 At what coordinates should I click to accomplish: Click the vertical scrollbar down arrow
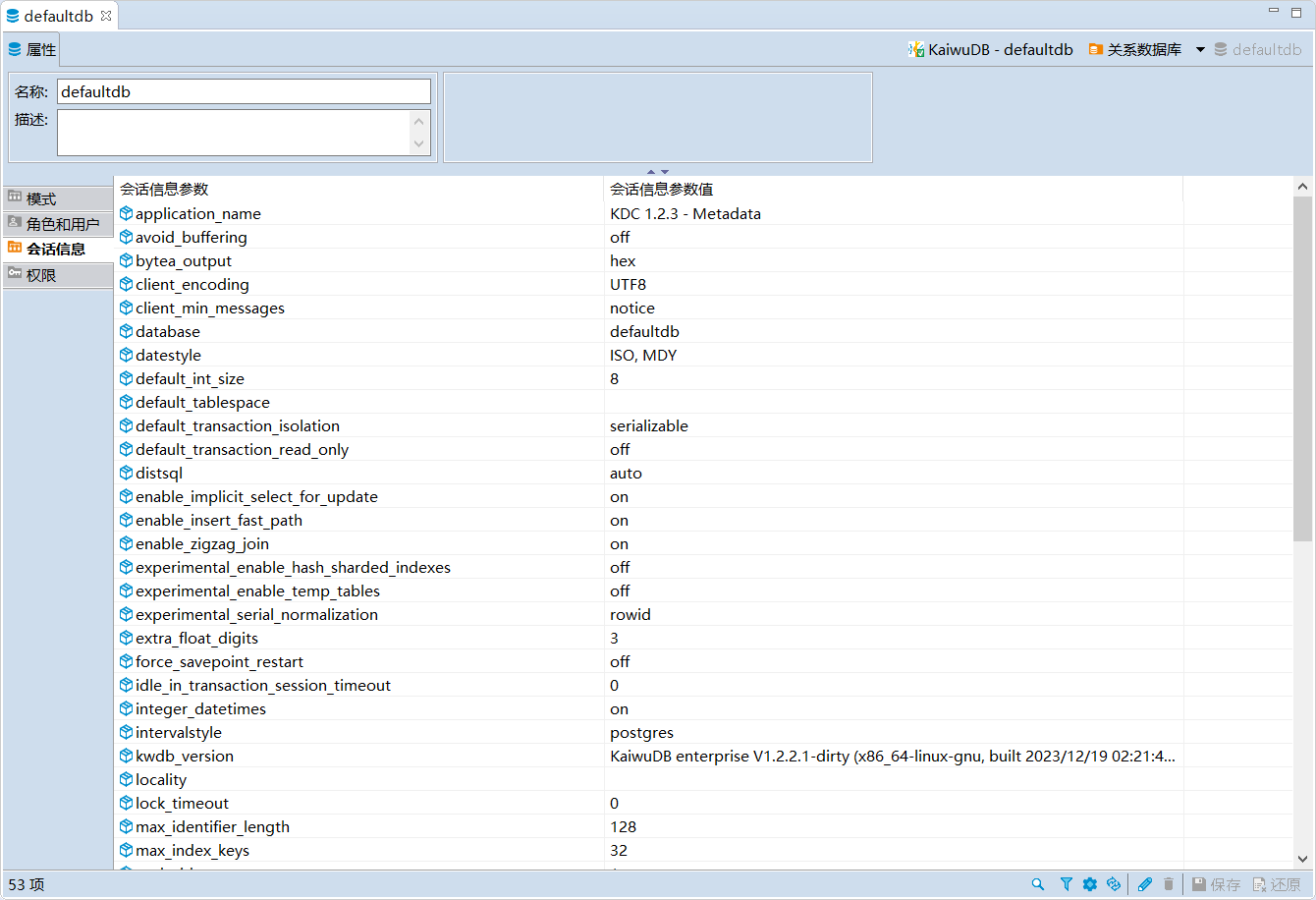pos(1302,858)
